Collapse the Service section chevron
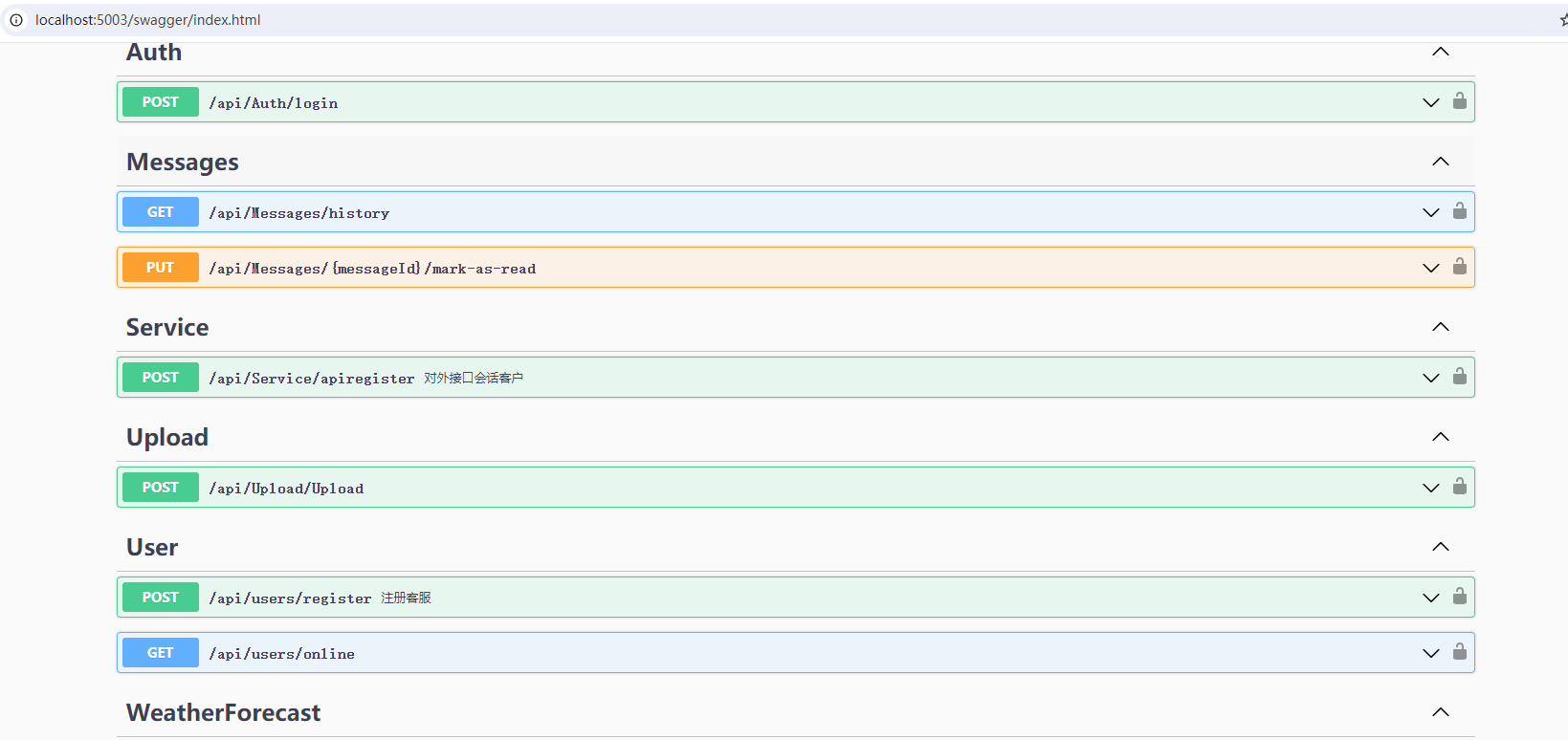The height and width of the screenshot is (740, 1568). pyautogui.click(x=1440, y=327)
